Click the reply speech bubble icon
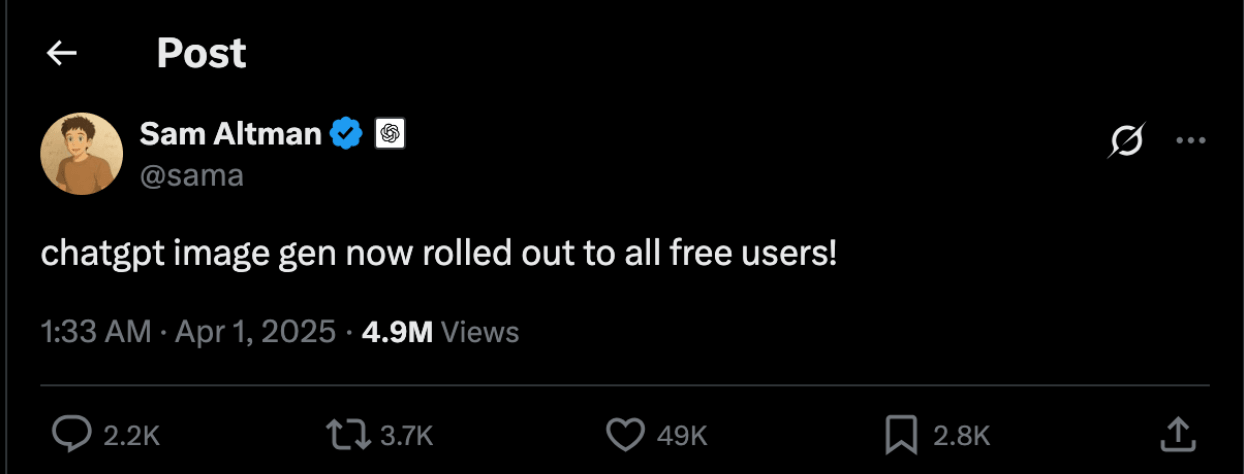Viewport: 1244px width, 474px height. tap(71, 434)
